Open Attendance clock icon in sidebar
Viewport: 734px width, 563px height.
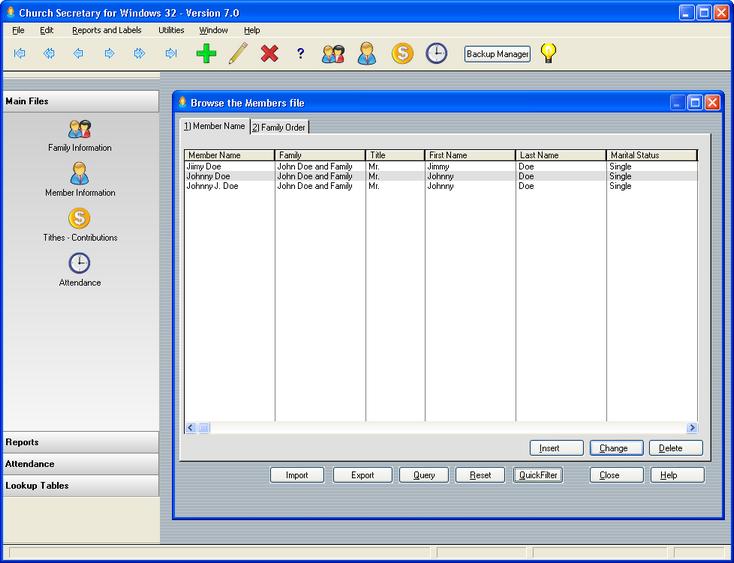coord(80,270)
